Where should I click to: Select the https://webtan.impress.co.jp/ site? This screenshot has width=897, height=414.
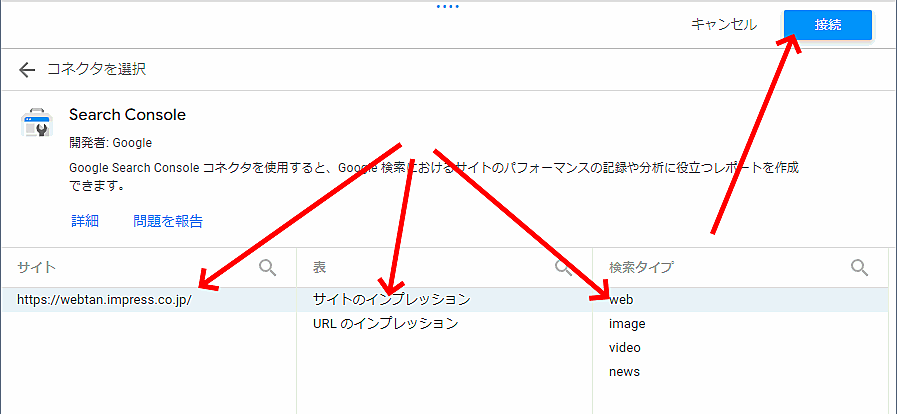104,299
